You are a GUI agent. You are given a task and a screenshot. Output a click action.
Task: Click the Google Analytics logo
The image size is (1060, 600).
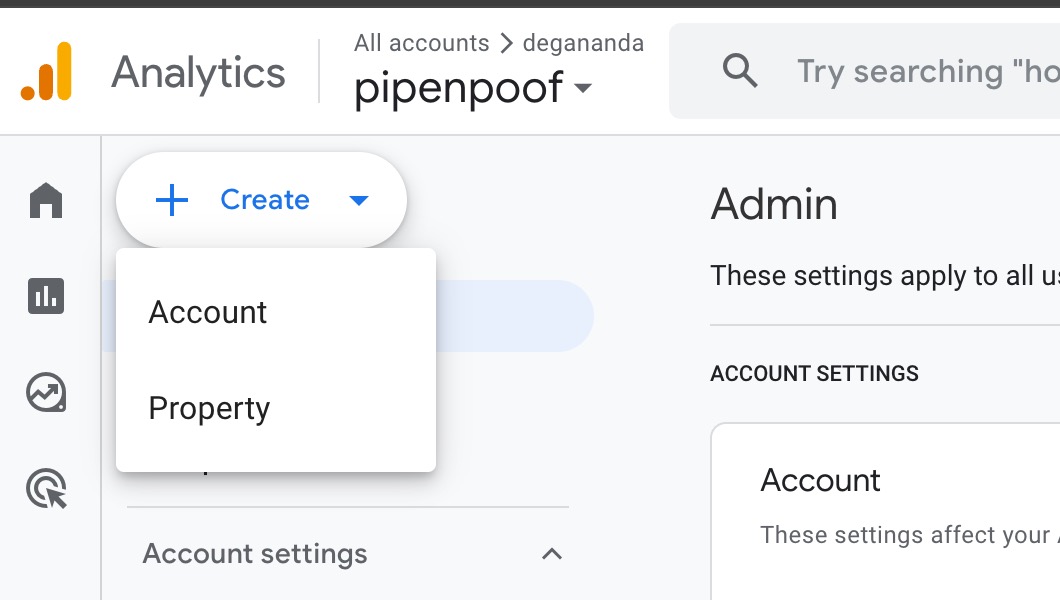(46, 71)
